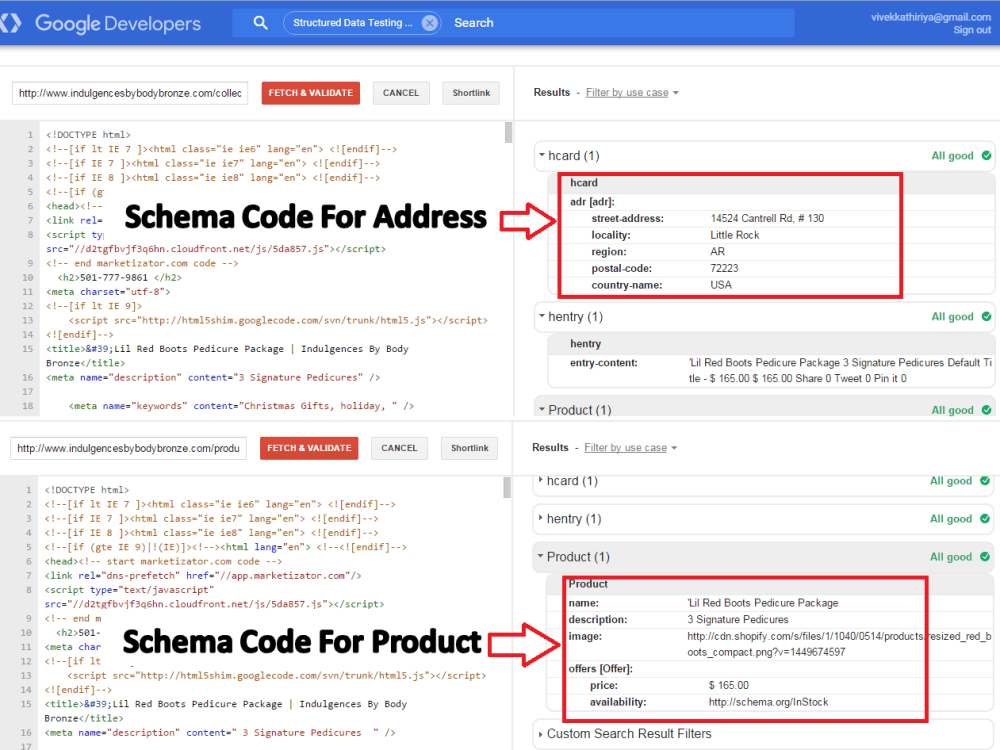Click the postal-code value 72223
Image resolution: width=1000 pixels, height=750 pixels.
tap(724, 268)
